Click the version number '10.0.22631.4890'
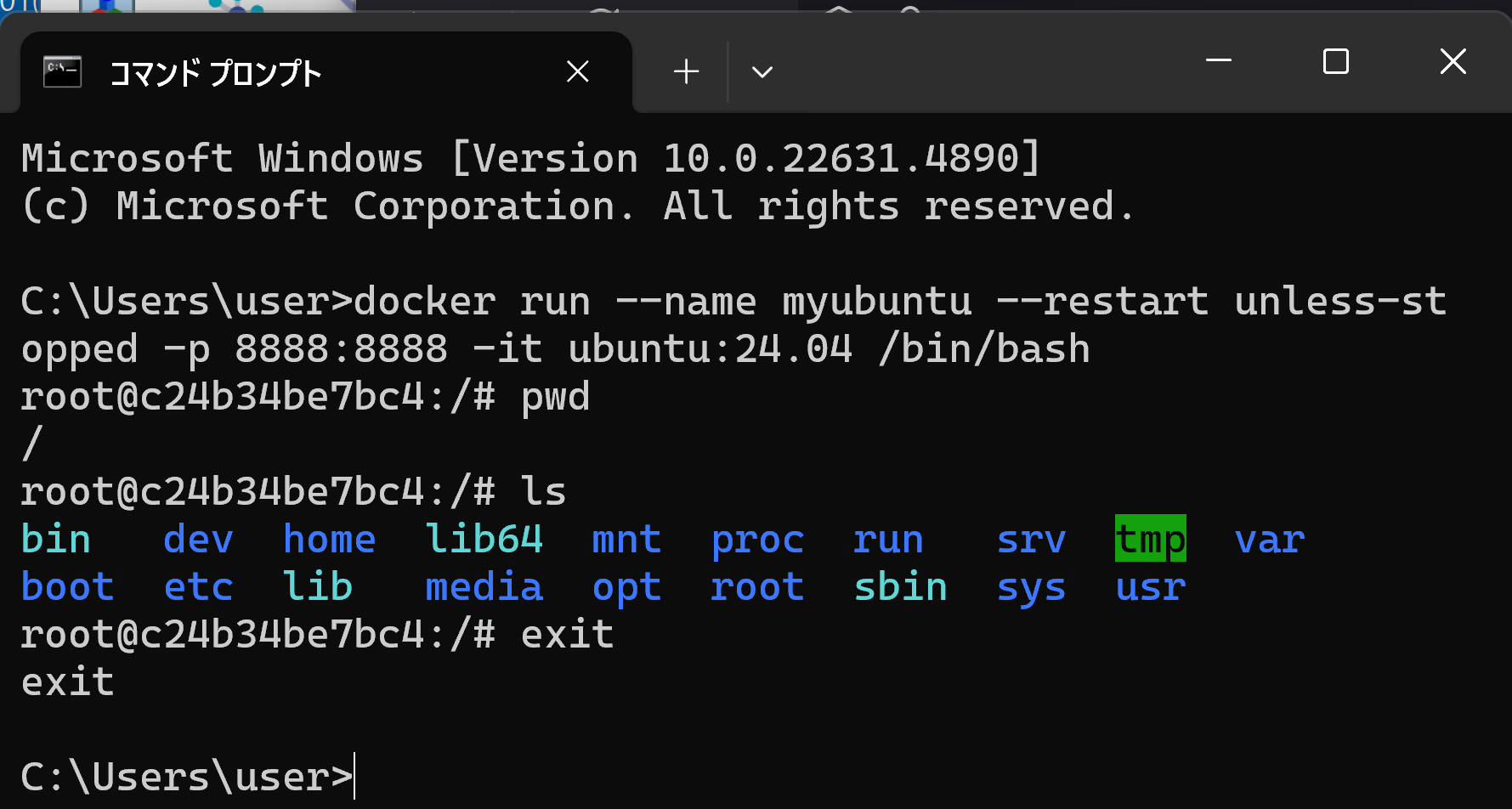The width and height of the screenshot is (1512, 809). [x=841, y=159]
